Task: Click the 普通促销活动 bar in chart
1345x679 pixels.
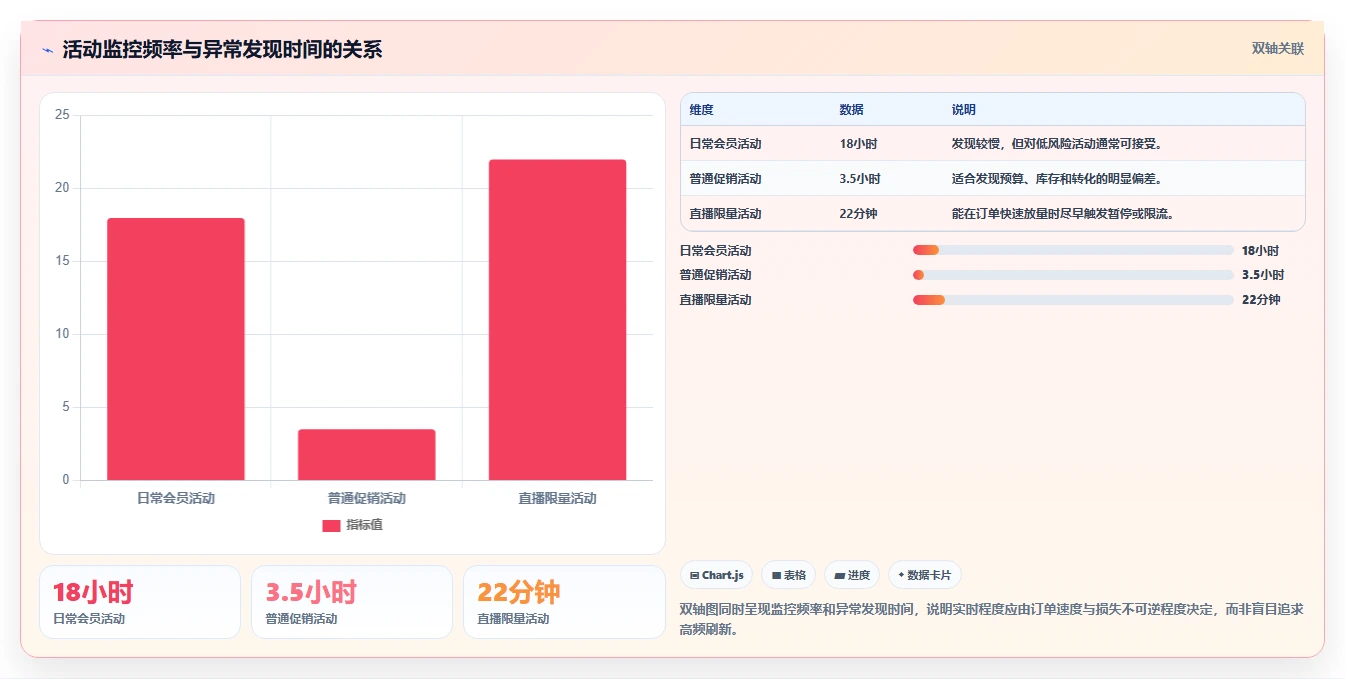Action: pyautogui.click(x=366, y=455)
